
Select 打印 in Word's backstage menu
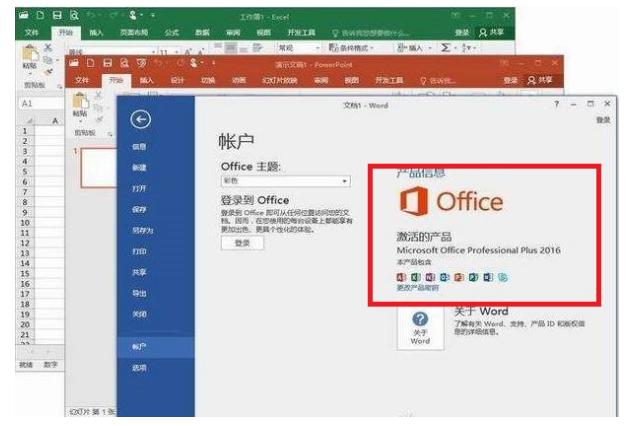pyautogui.click(x=139, y=251)
